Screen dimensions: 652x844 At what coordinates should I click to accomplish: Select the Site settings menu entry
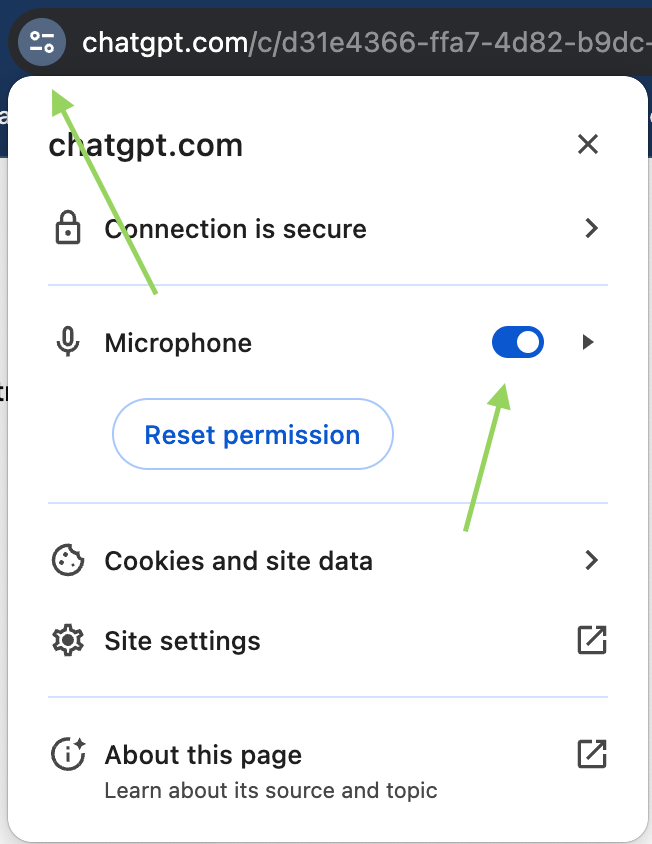point(327,640)
